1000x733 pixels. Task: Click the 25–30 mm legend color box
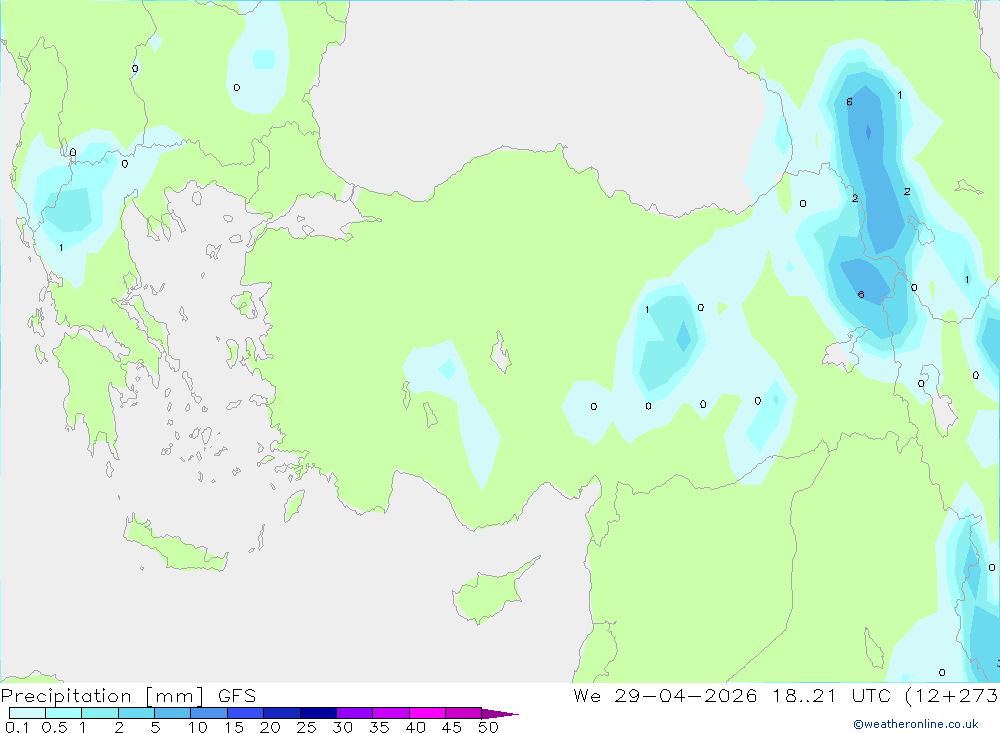(318, 713)
